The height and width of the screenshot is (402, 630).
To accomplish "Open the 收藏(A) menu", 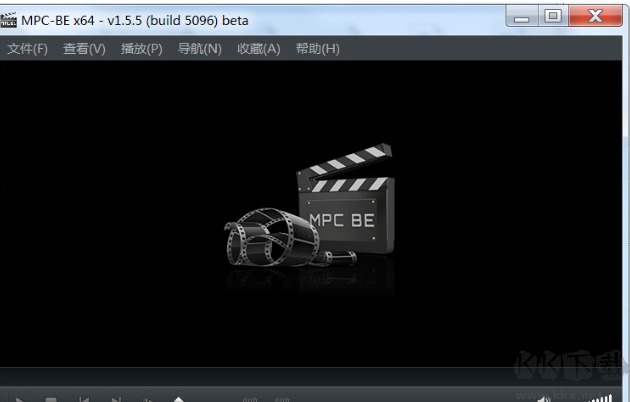I will (259, 49).
